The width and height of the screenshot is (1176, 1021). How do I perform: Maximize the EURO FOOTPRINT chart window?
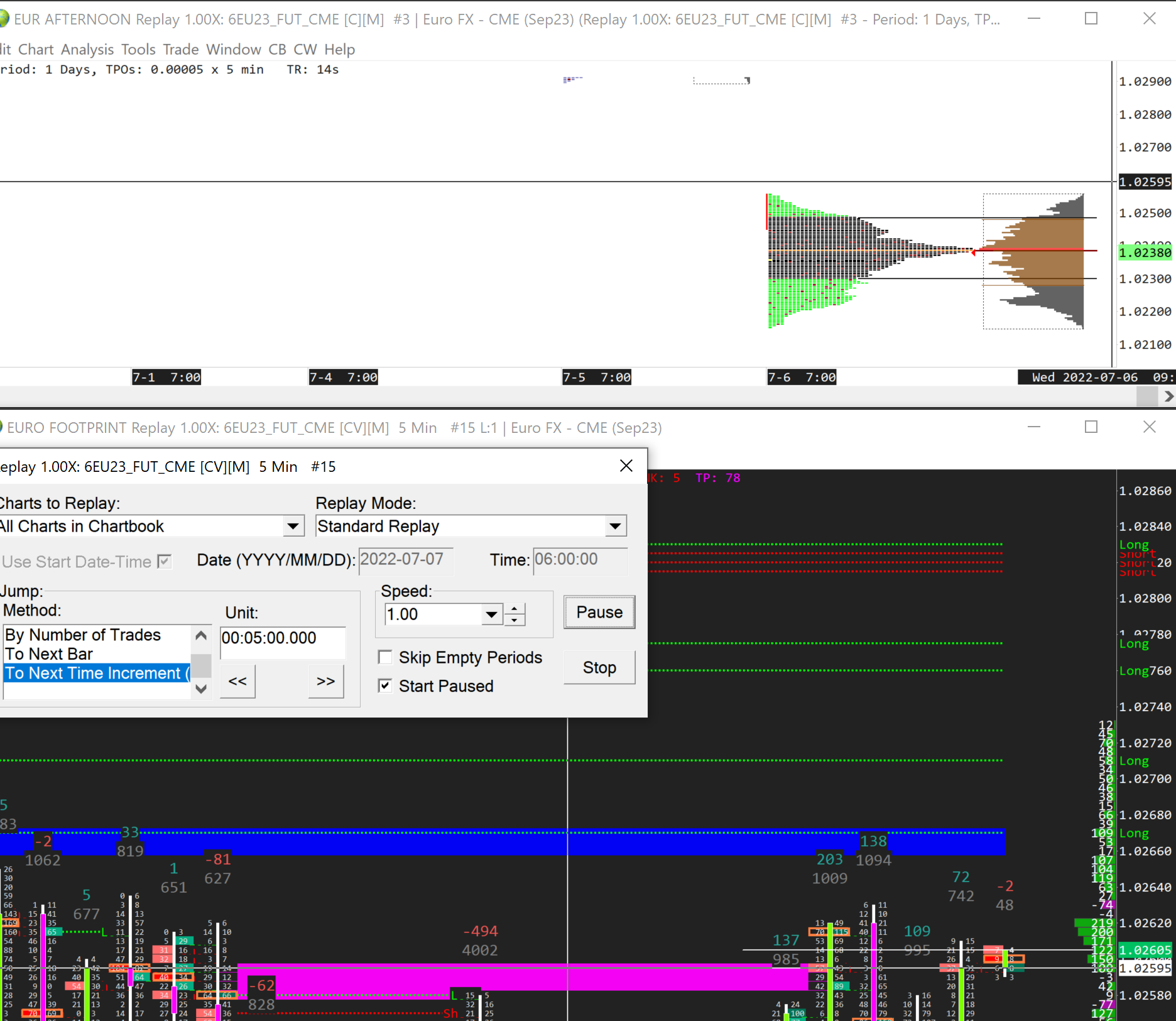(1091, 427)
